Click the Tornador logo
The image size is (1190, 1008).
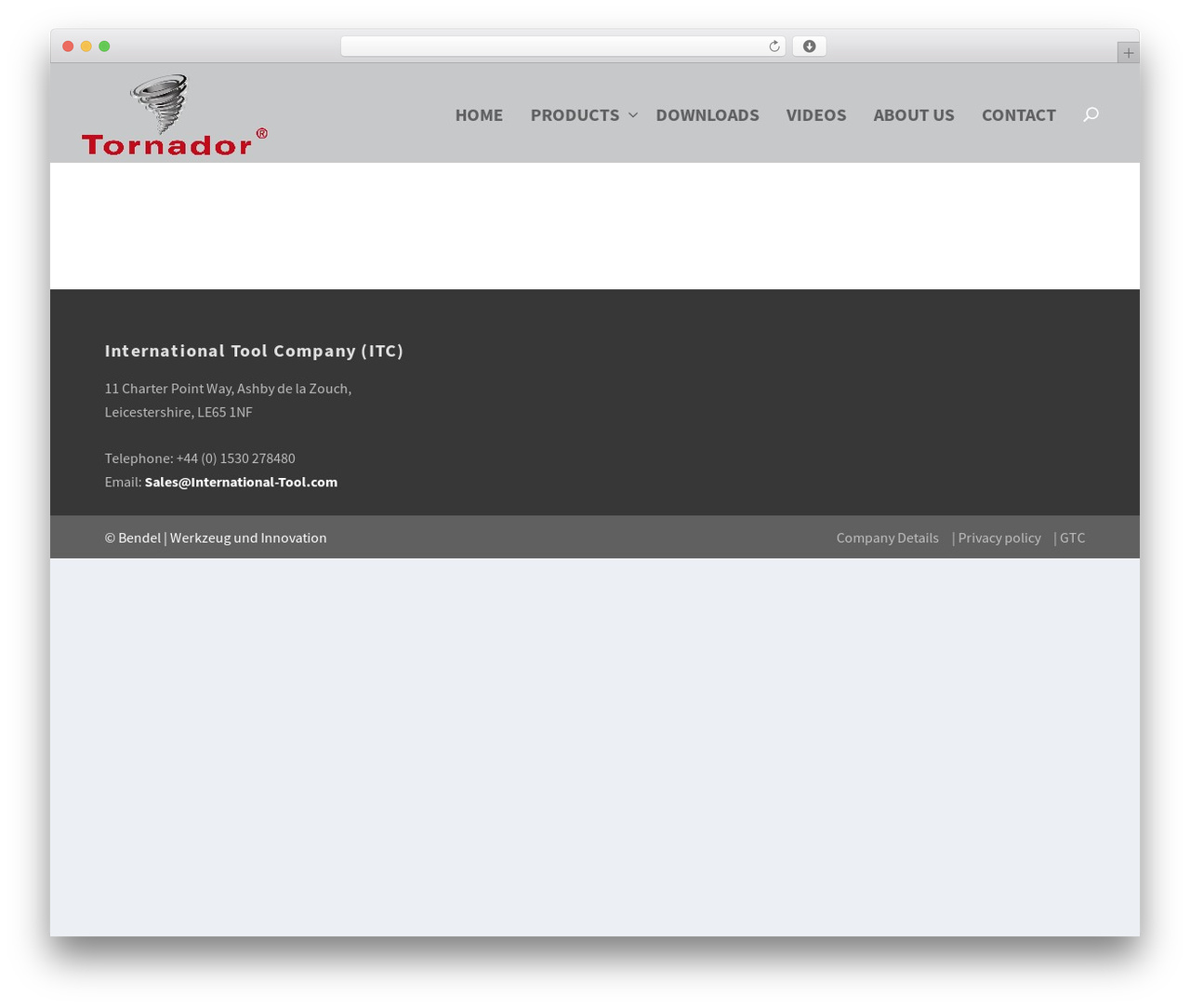point(175,114)
